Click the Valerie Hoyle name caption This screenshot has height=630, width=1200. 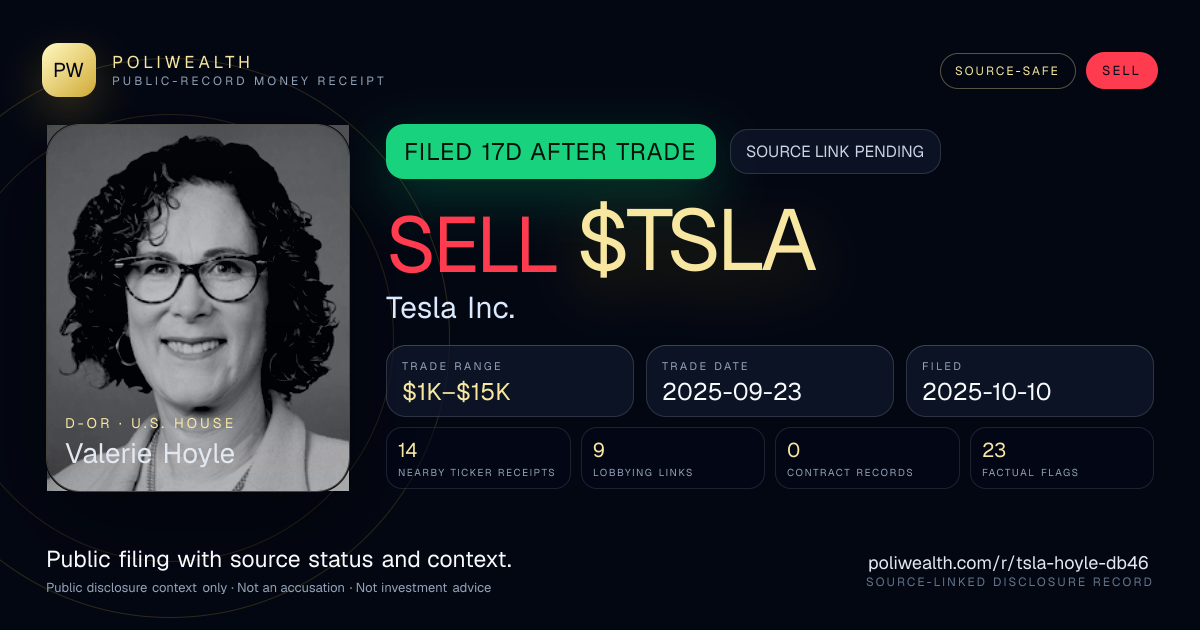(x=150, y=453)
